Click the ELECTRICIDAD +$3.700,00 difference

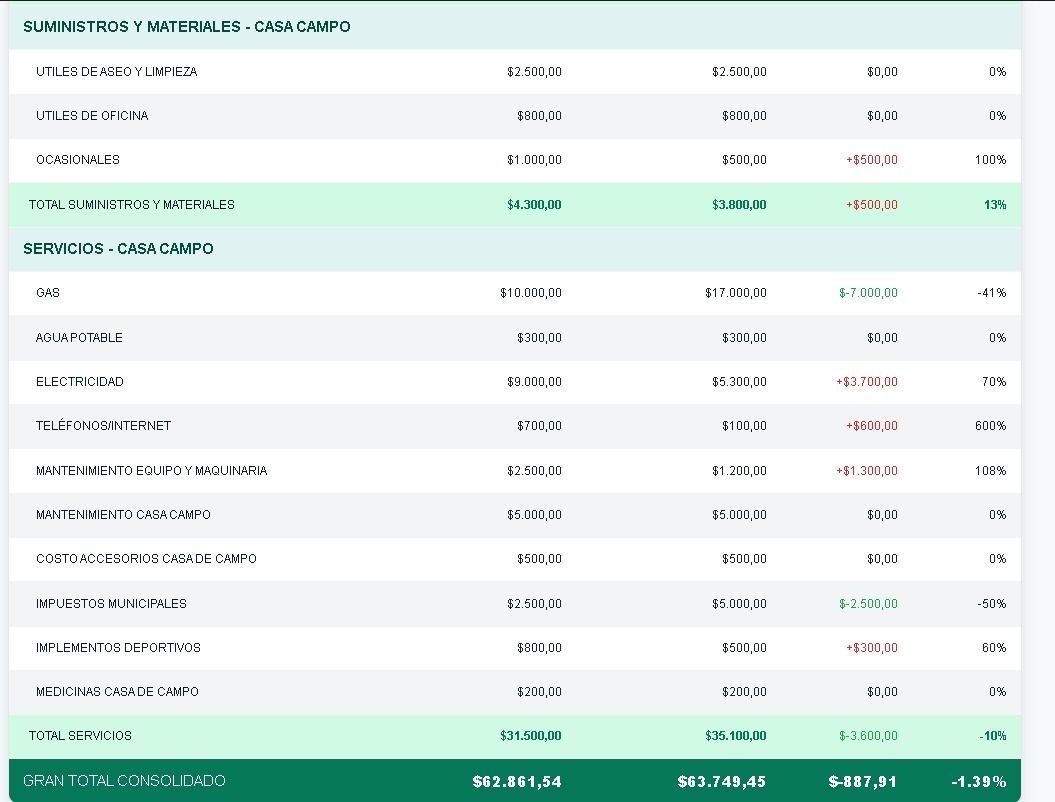(866, 382)
